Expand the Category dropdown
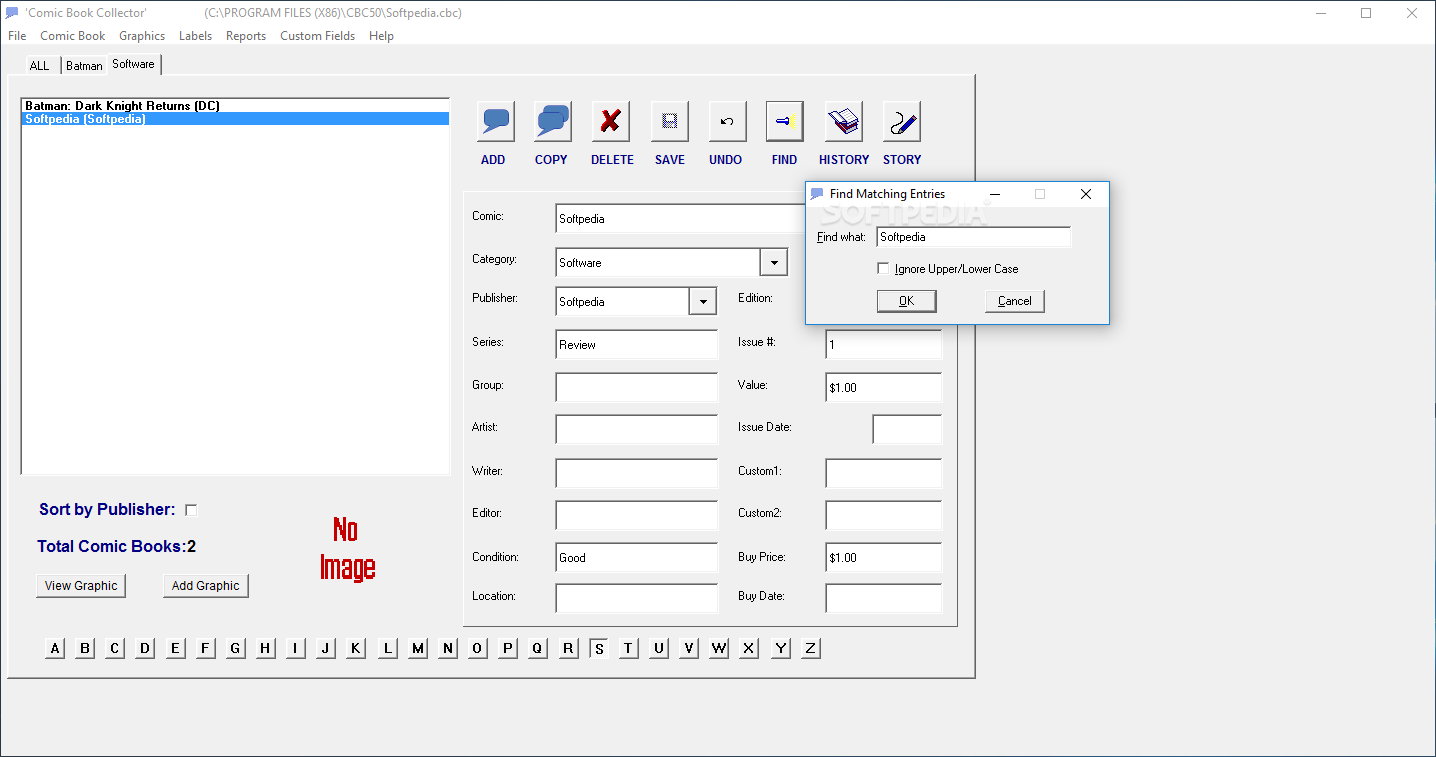This screenshot has height=757, width=1436. point(774,262)
